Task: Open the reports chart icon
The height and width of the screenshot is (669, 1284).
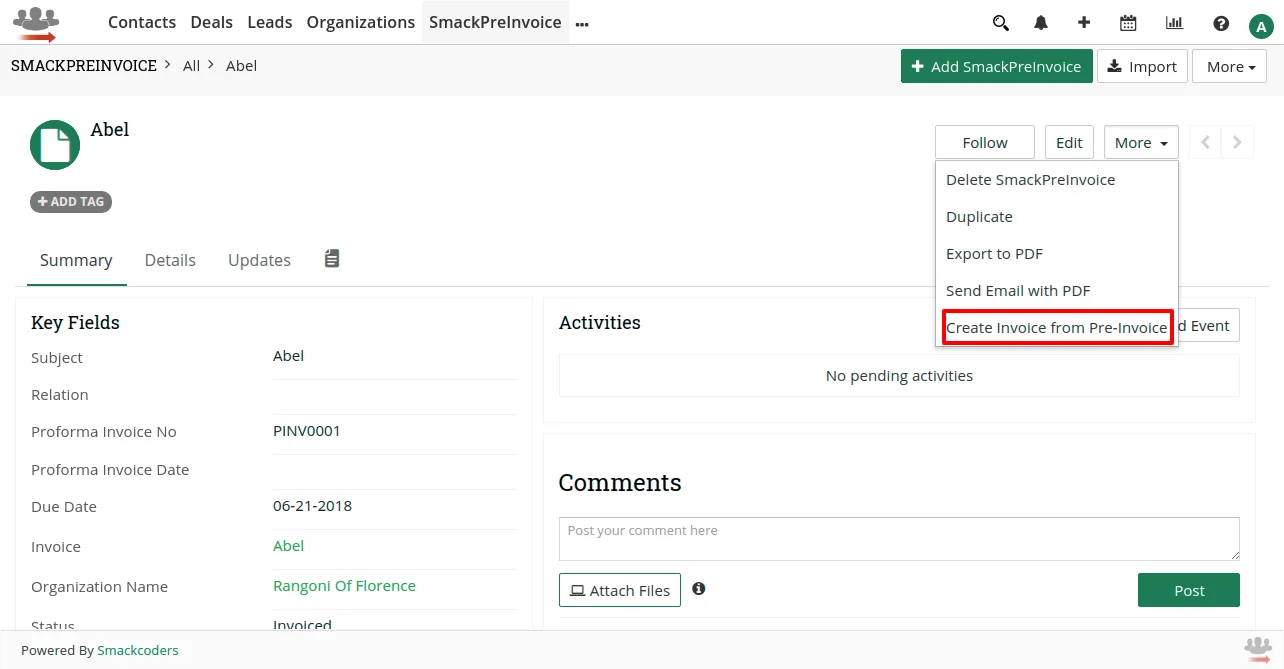Action: point(1174,22)
